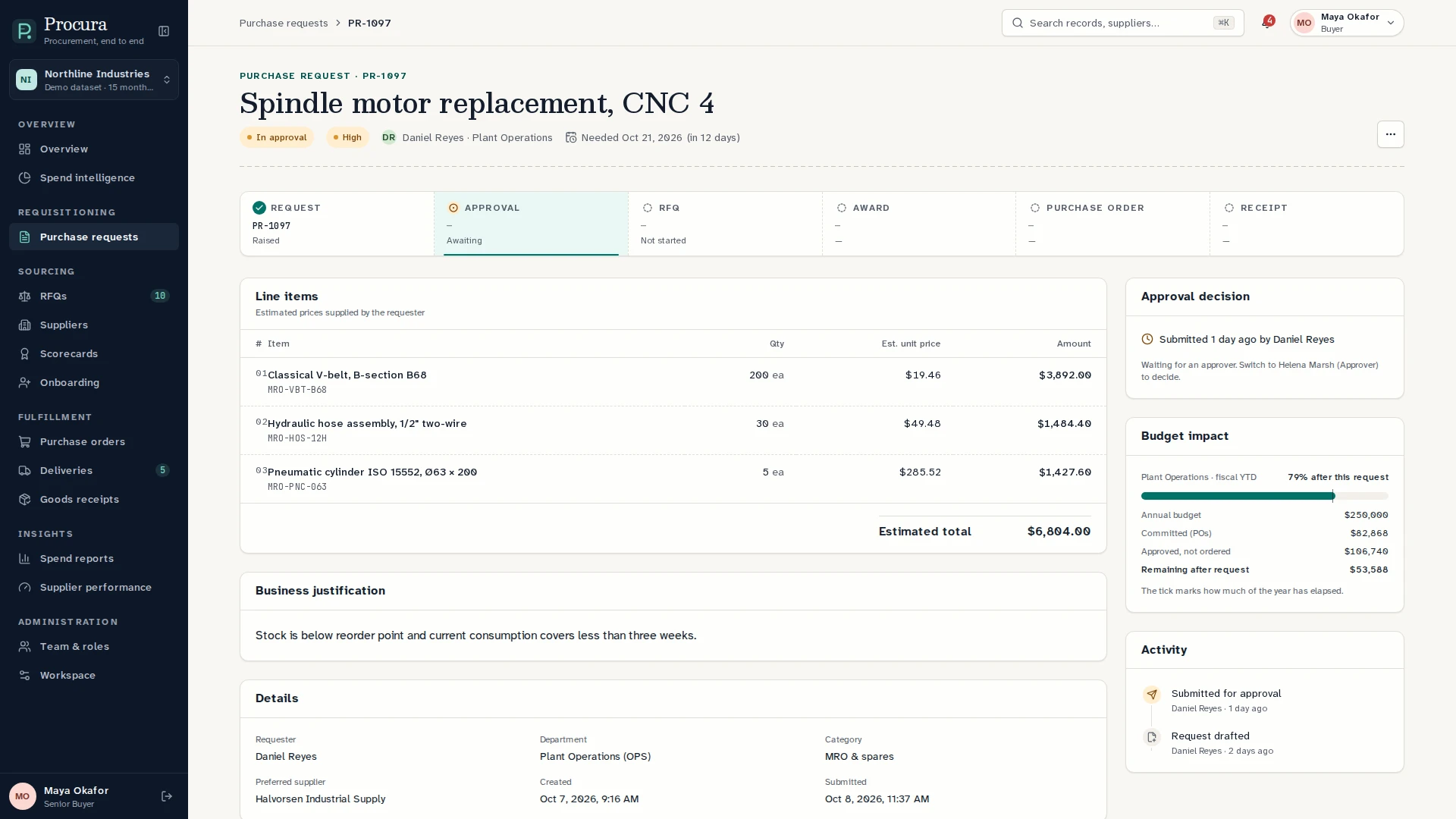Screen dimensions: 1456x819
Task: Select the Receipt stage step
Action: 1307,224
